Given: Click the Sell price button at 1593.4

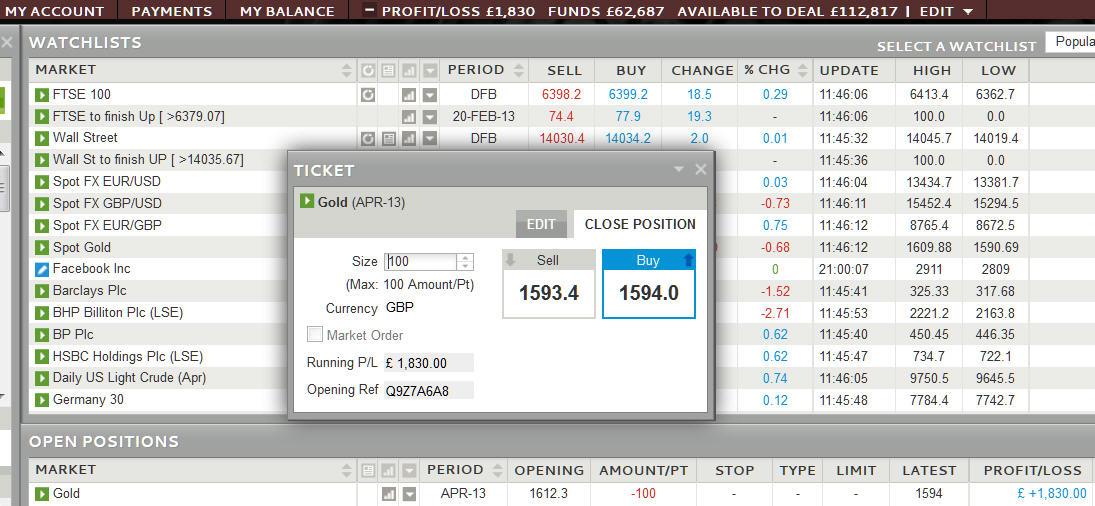Looking at the screenshot, I should pos(548,284).
